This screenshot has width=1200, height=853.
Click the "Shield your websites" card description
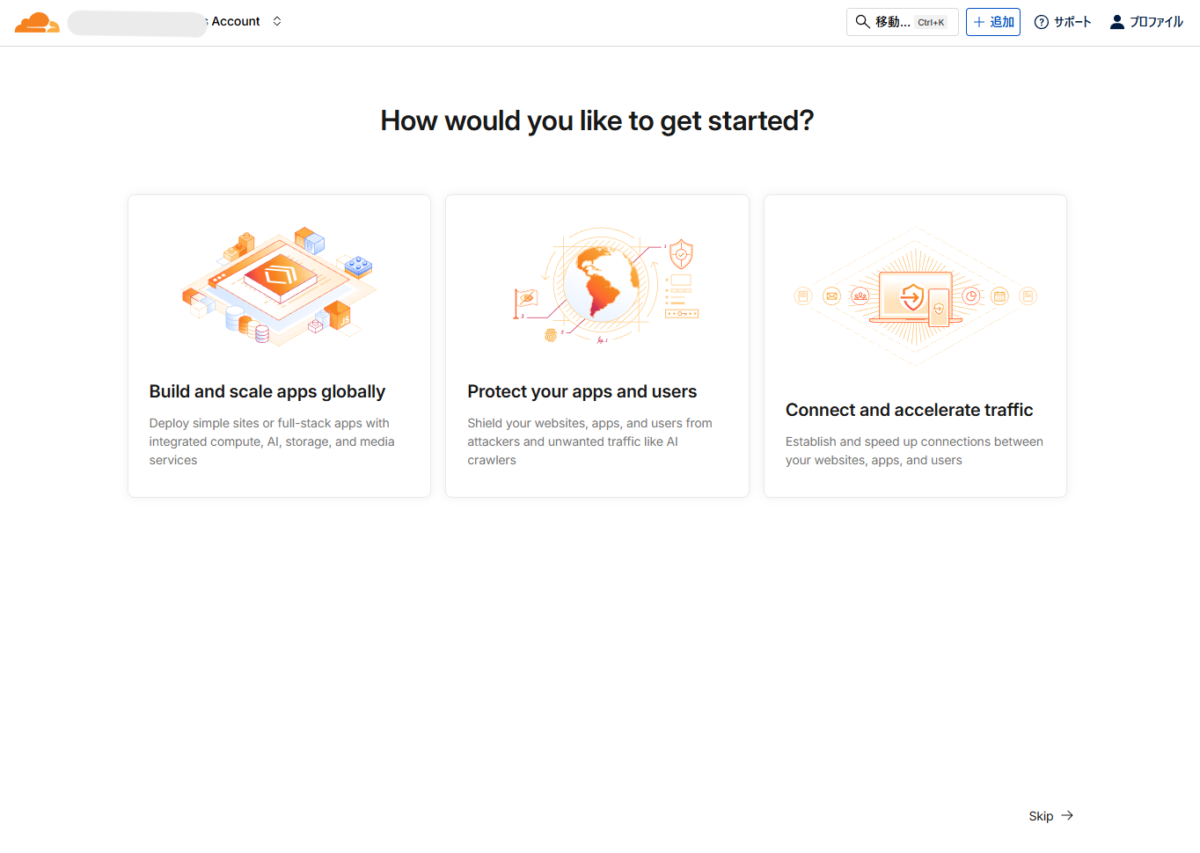[x=590, y=442]
